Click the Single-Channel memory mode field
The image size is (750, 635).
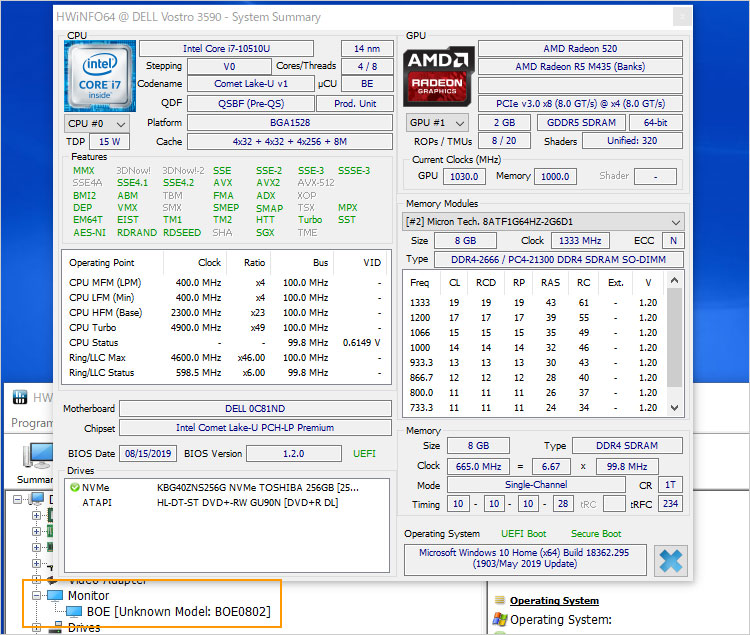[x=536, y=485]
